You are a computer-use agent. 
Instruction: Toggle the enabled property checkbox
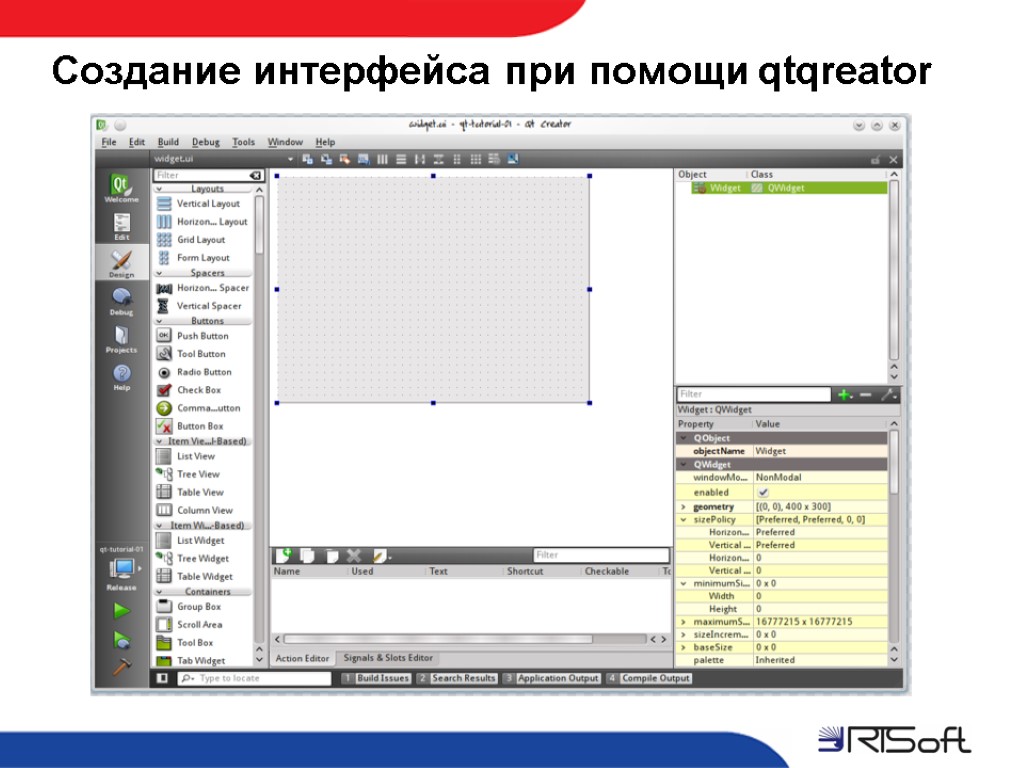[763, 492]
